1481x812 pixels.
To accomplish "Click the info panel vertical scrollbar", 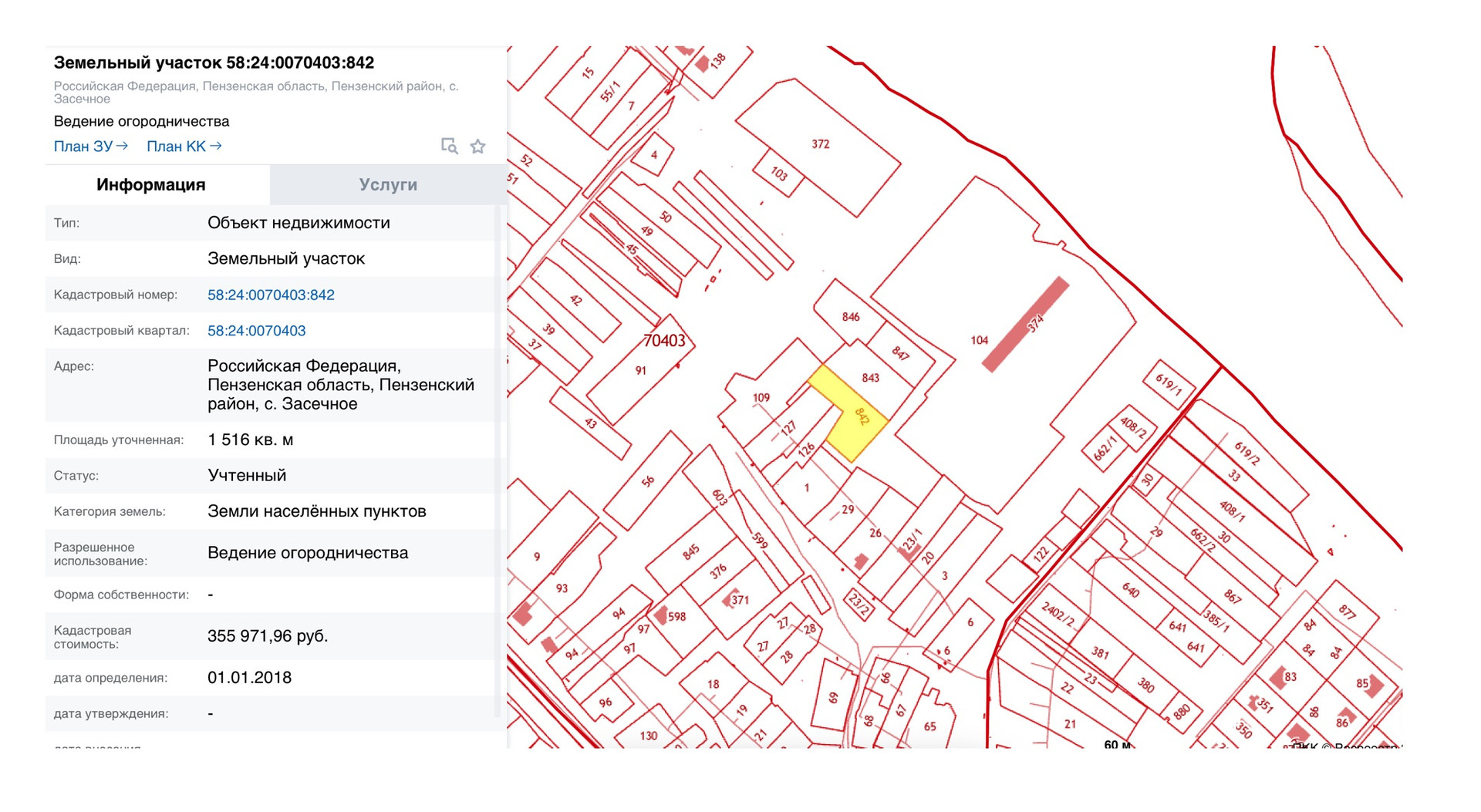I will pyautogui.click(x=498, y=463).
